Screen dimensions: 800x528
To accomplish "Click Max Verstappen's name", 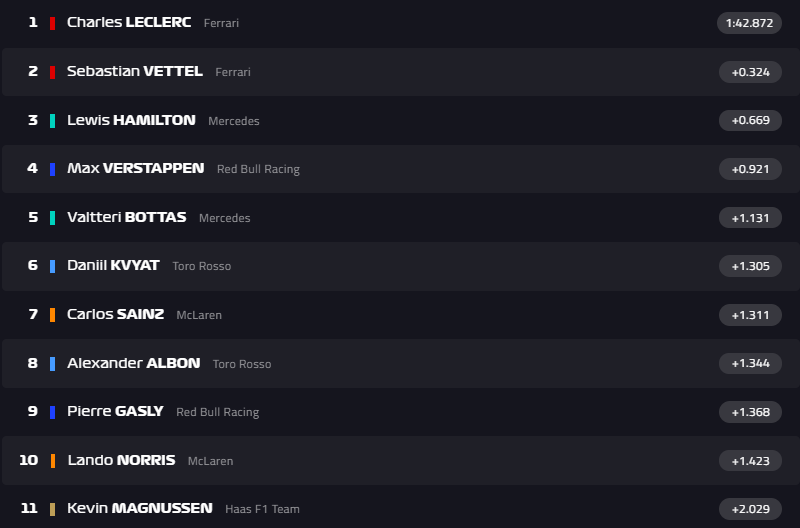I will [x=135, y=169].
